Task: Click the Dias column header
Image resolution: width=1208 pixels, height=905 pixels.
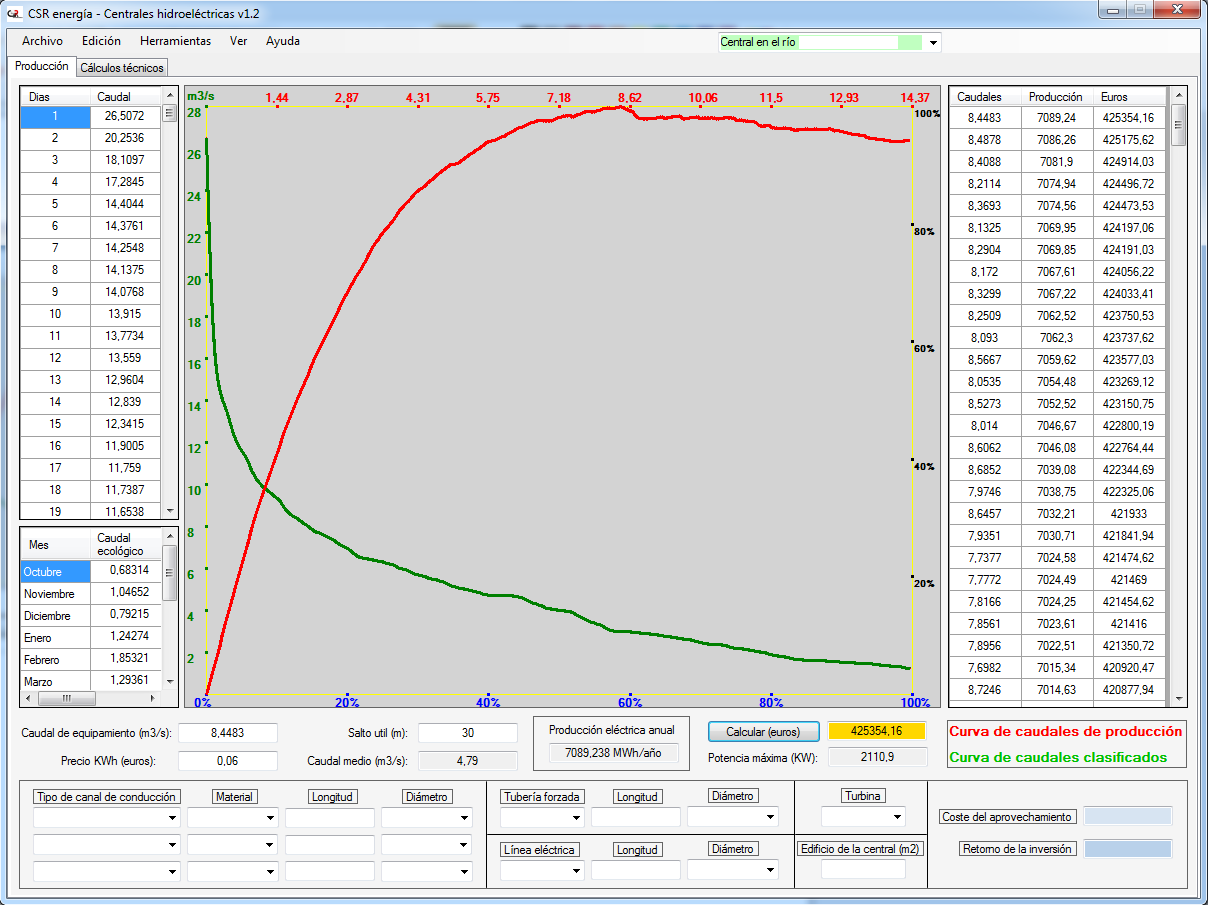Action: [x=55, y=96]
